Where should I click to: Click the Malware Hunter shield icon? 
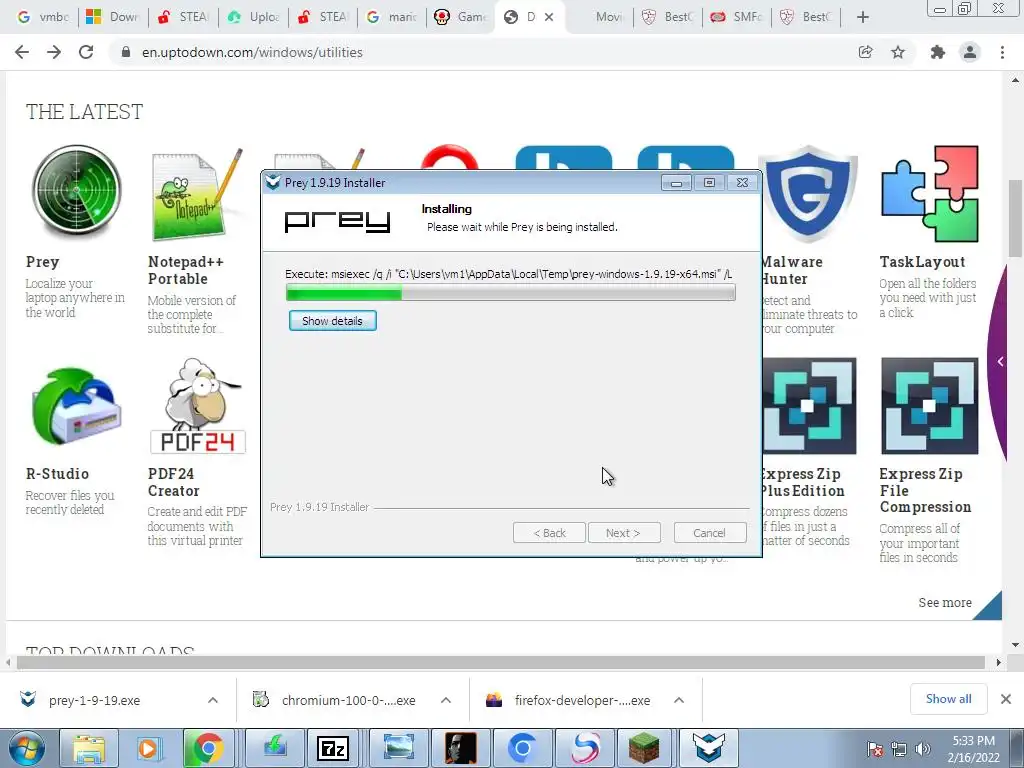tap(809, 195)
